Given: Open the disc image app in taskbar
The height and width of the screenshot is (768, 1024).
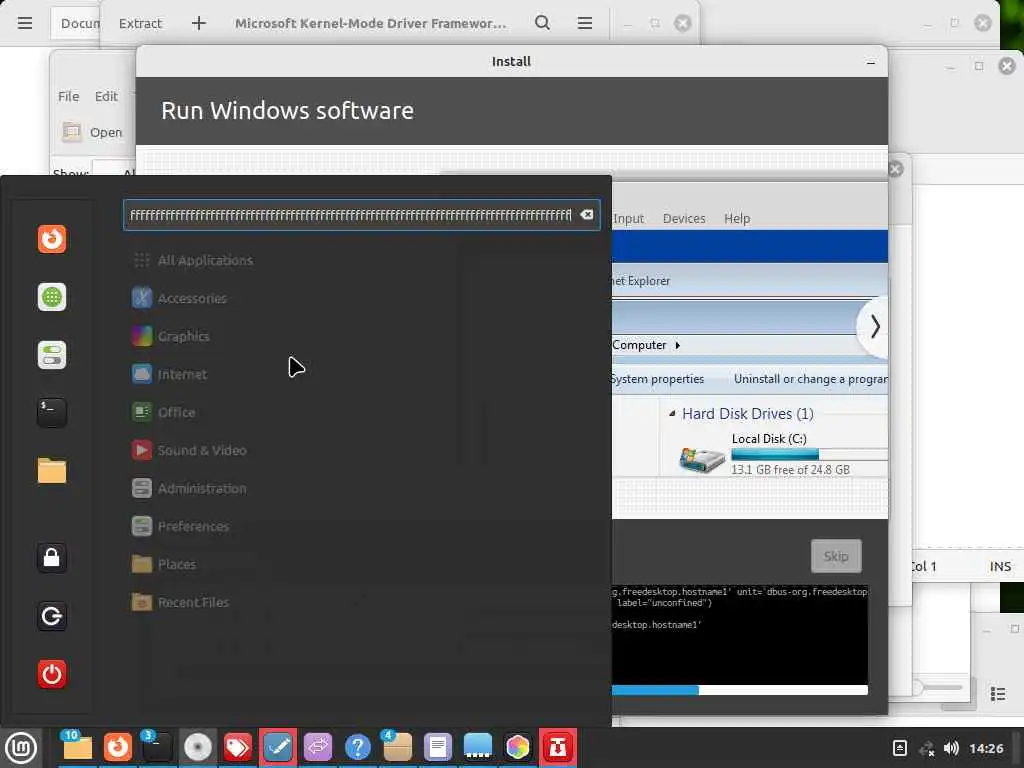Looking at the screenshot, I should [197, 747].
